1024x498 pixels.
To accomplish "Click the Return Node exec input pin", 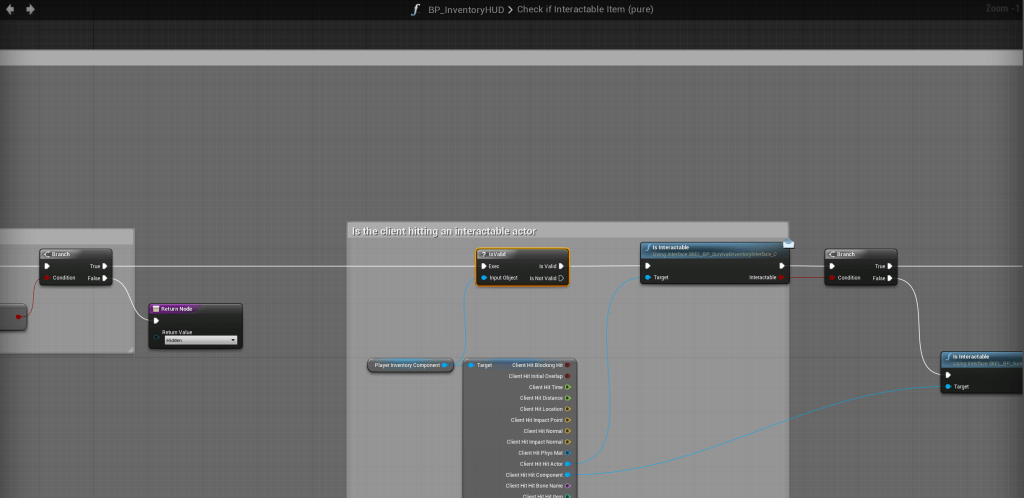I will tap(156, 320).
